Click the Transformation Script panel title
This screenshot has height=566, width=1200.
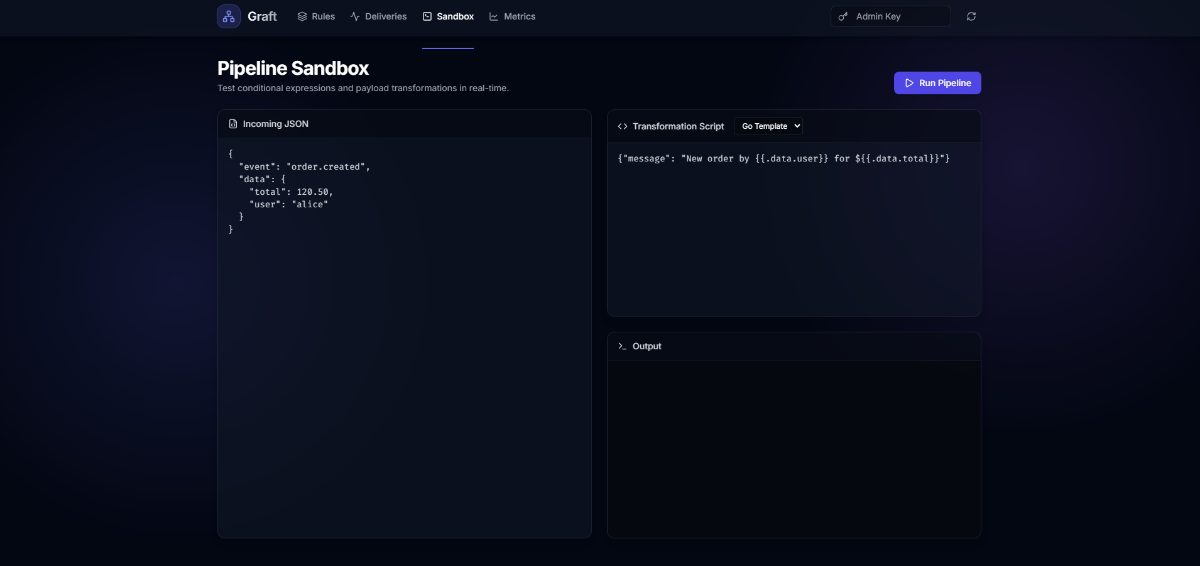point(678,126)
